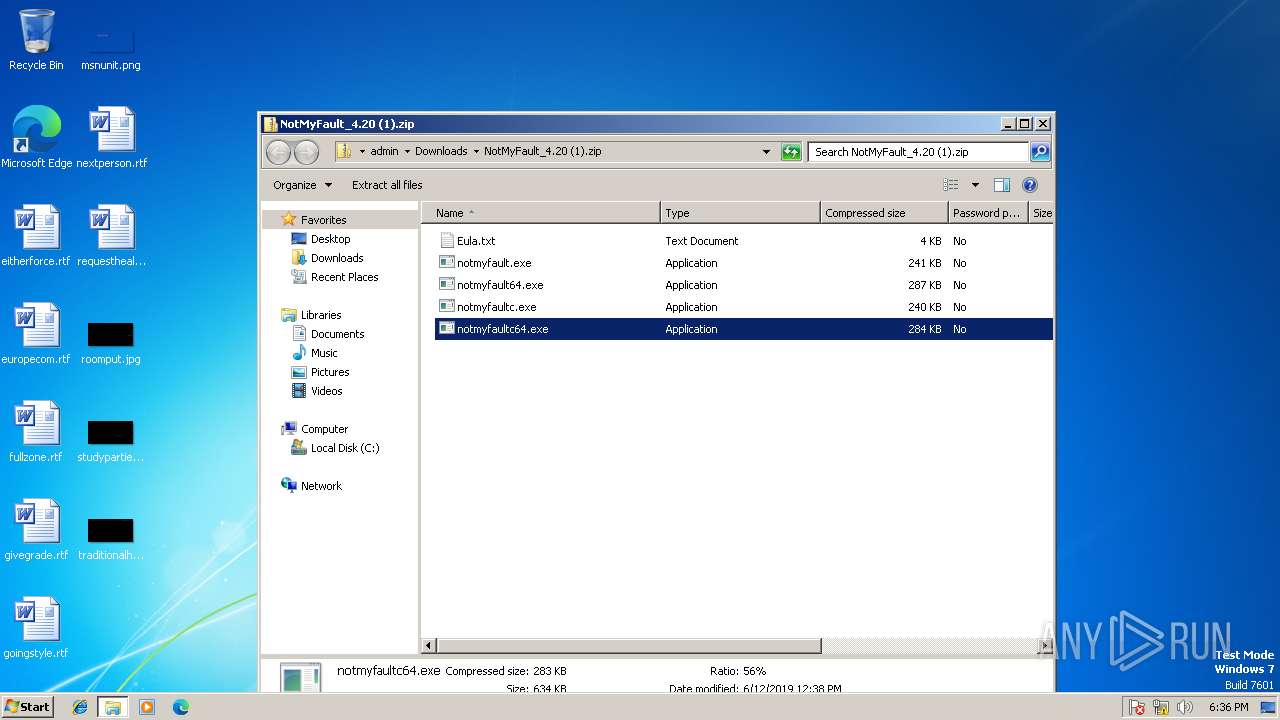Expand the Downloads breadcrumb arrow
The image size is (1280, 720).
tap(476, 152)
